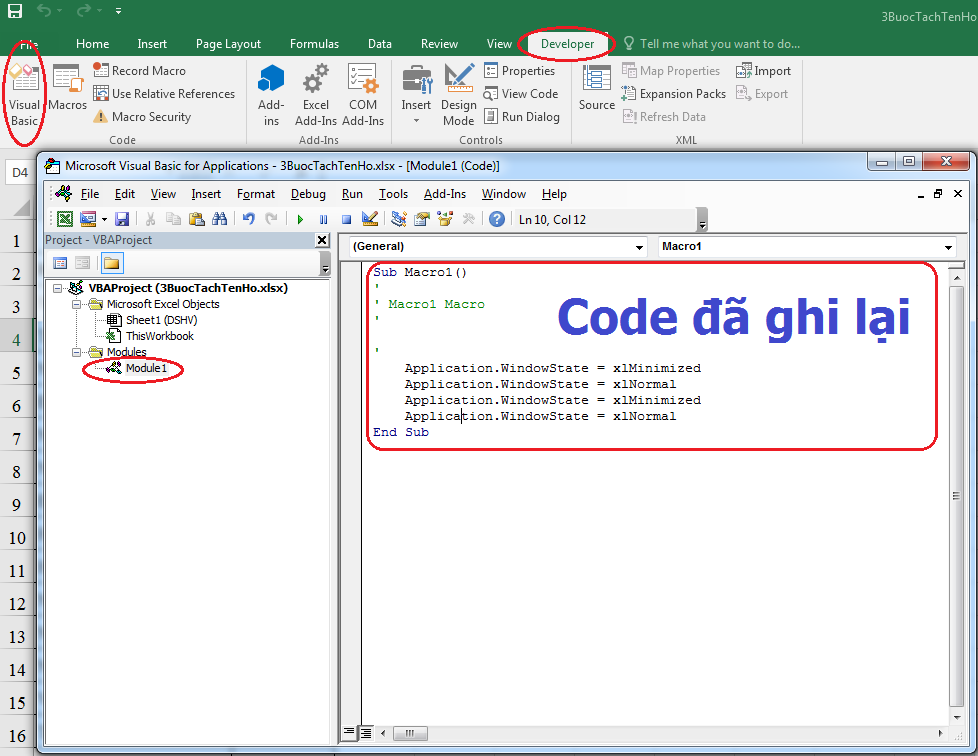The height and width of the screenshot is (756, 978).
Task: Save the project with the Save icon
Action: 122,219
